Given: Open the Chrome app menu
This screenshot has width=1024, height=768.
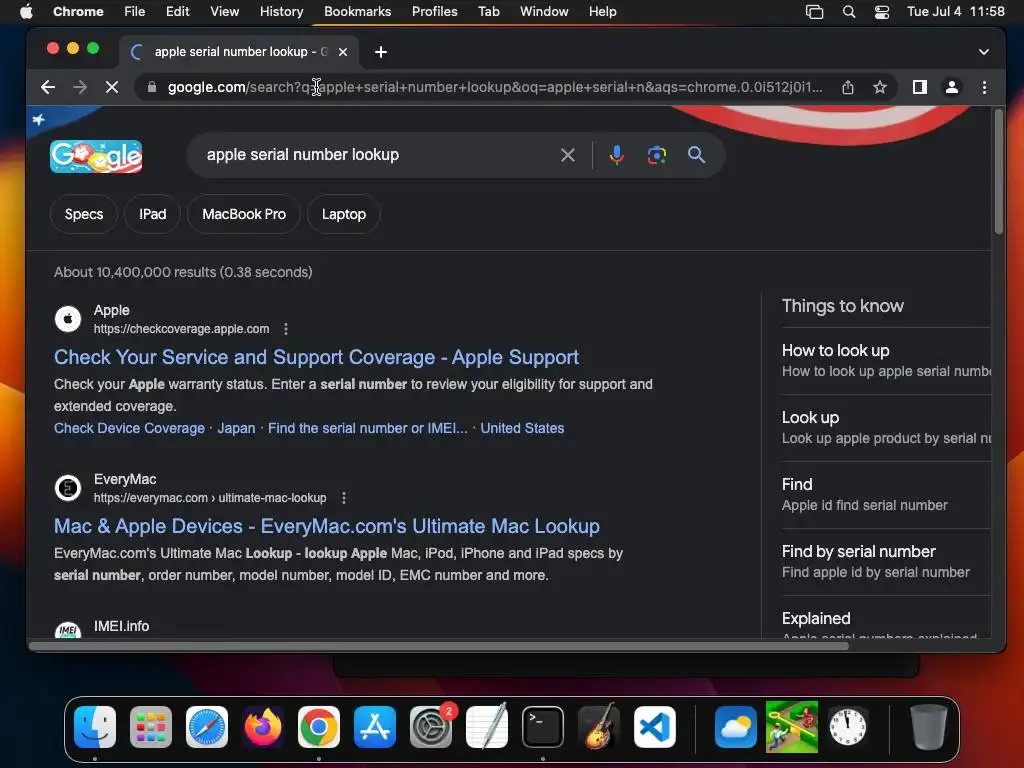Looking at the screenshot, I should (x=78, y=11).
